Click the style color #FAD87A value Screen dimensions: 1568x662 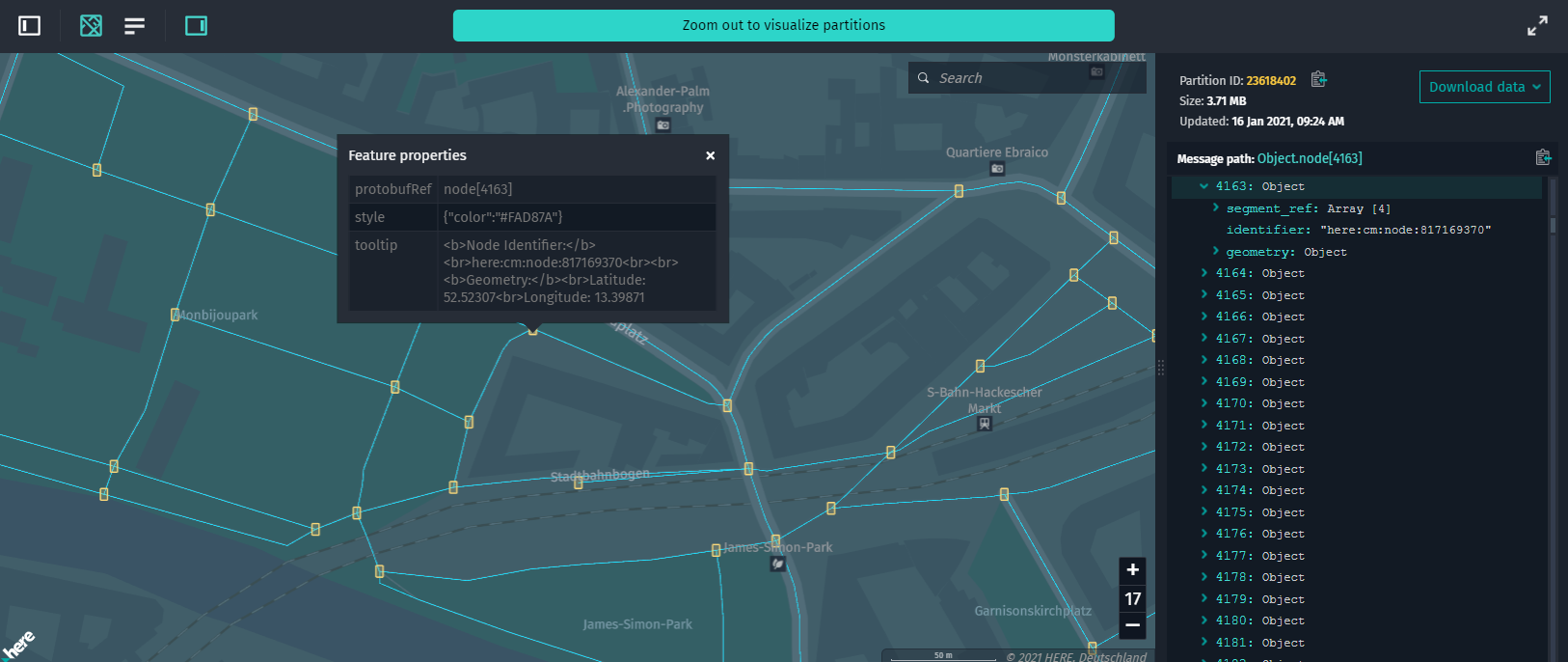pos(502,217)
